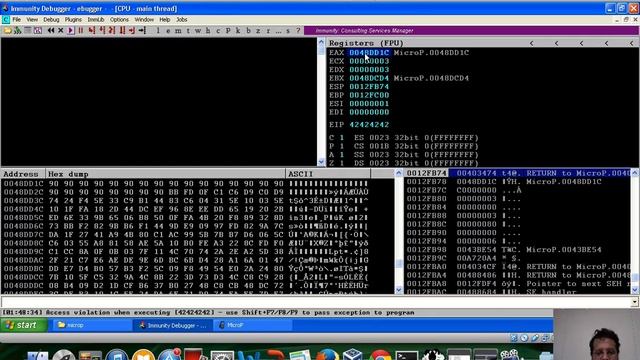This screenshot has height=360, width=640.
Task: Select stack row 0012FB74 RETURN to MicroP
Action: [518, 173]
